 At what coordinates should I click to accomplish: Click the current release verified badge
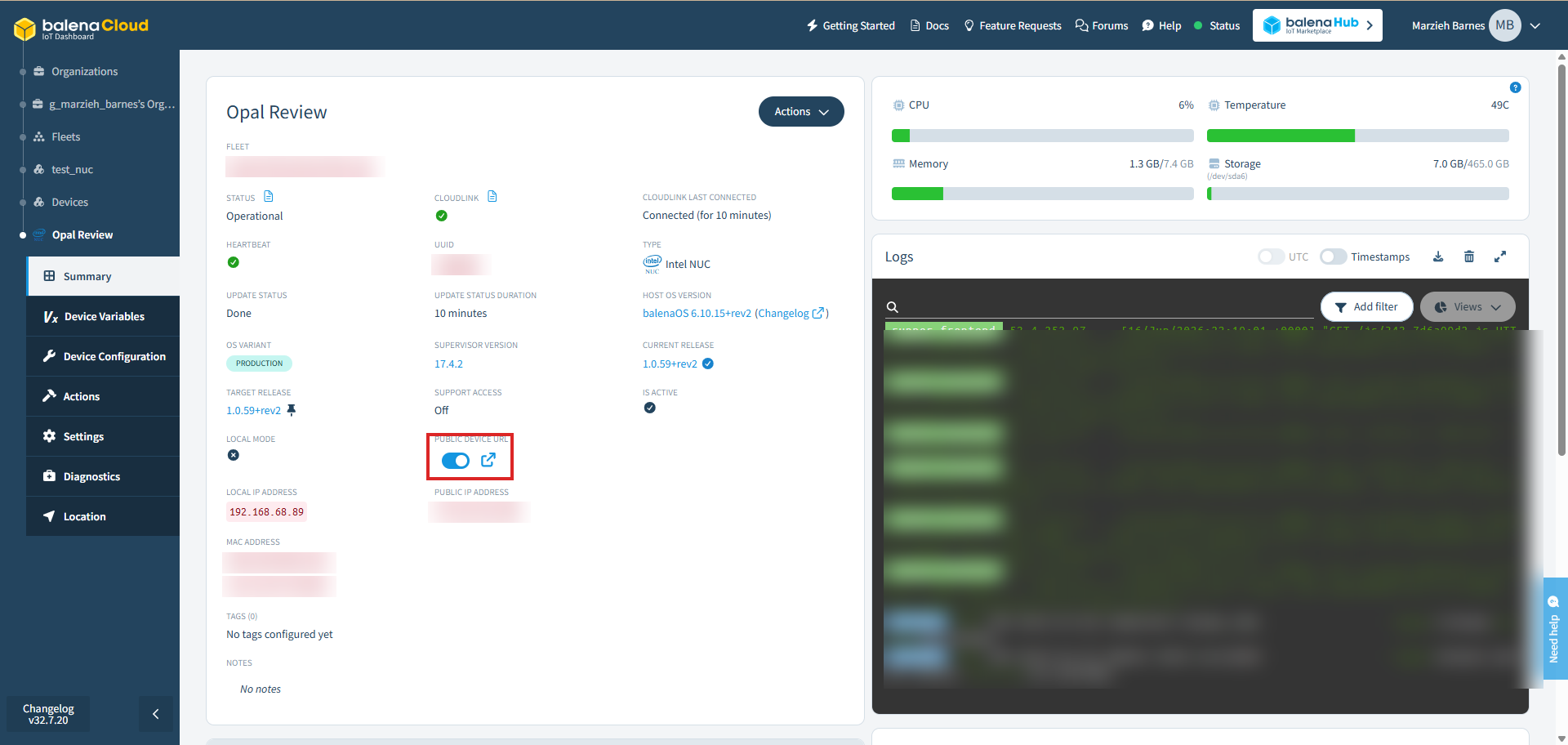[x=708, y=364]
